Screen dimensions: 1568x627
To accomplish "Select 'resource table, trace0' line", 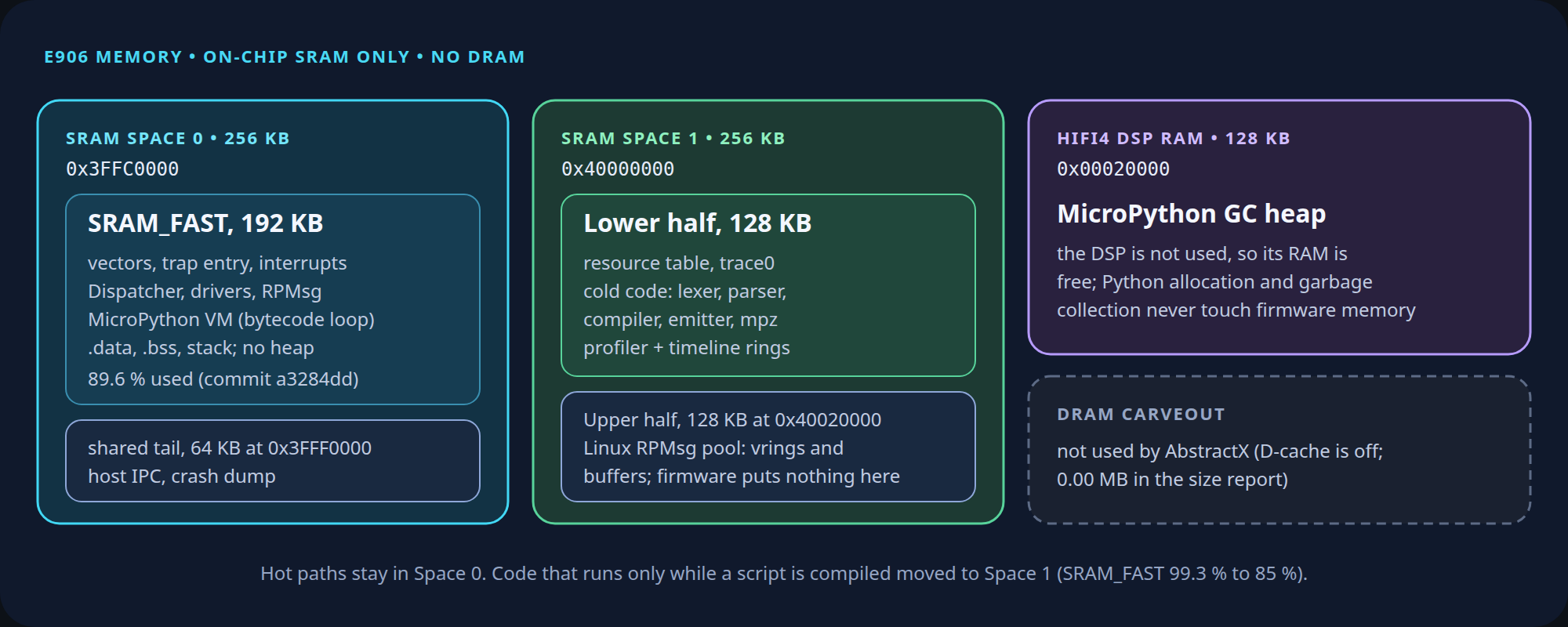I will 679,263.
